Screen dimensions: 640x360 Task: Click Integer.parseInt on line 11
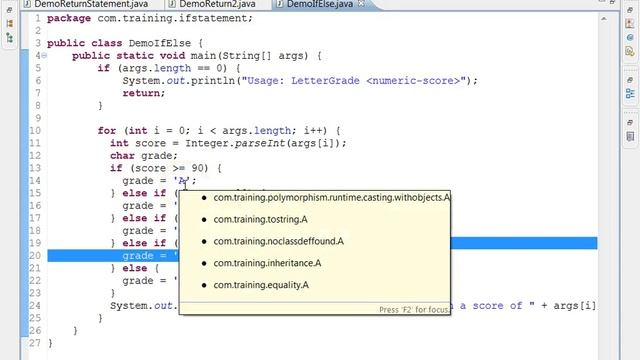point(235,143)
